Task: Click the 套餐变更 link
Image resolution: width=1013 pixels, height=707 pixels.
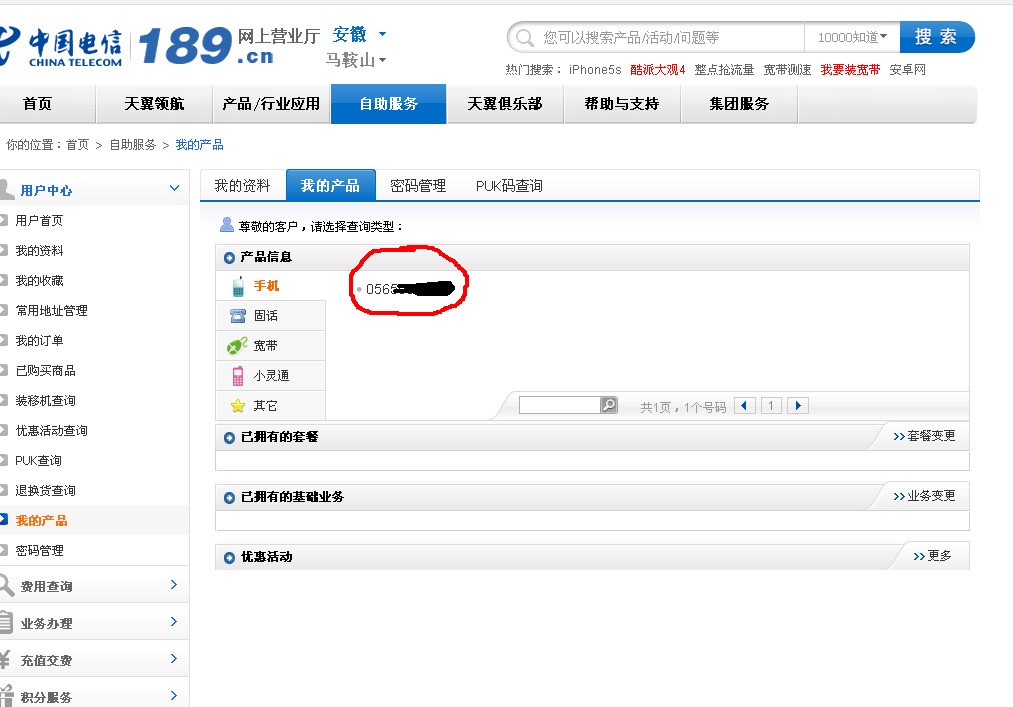Action: tap(925, 436)
